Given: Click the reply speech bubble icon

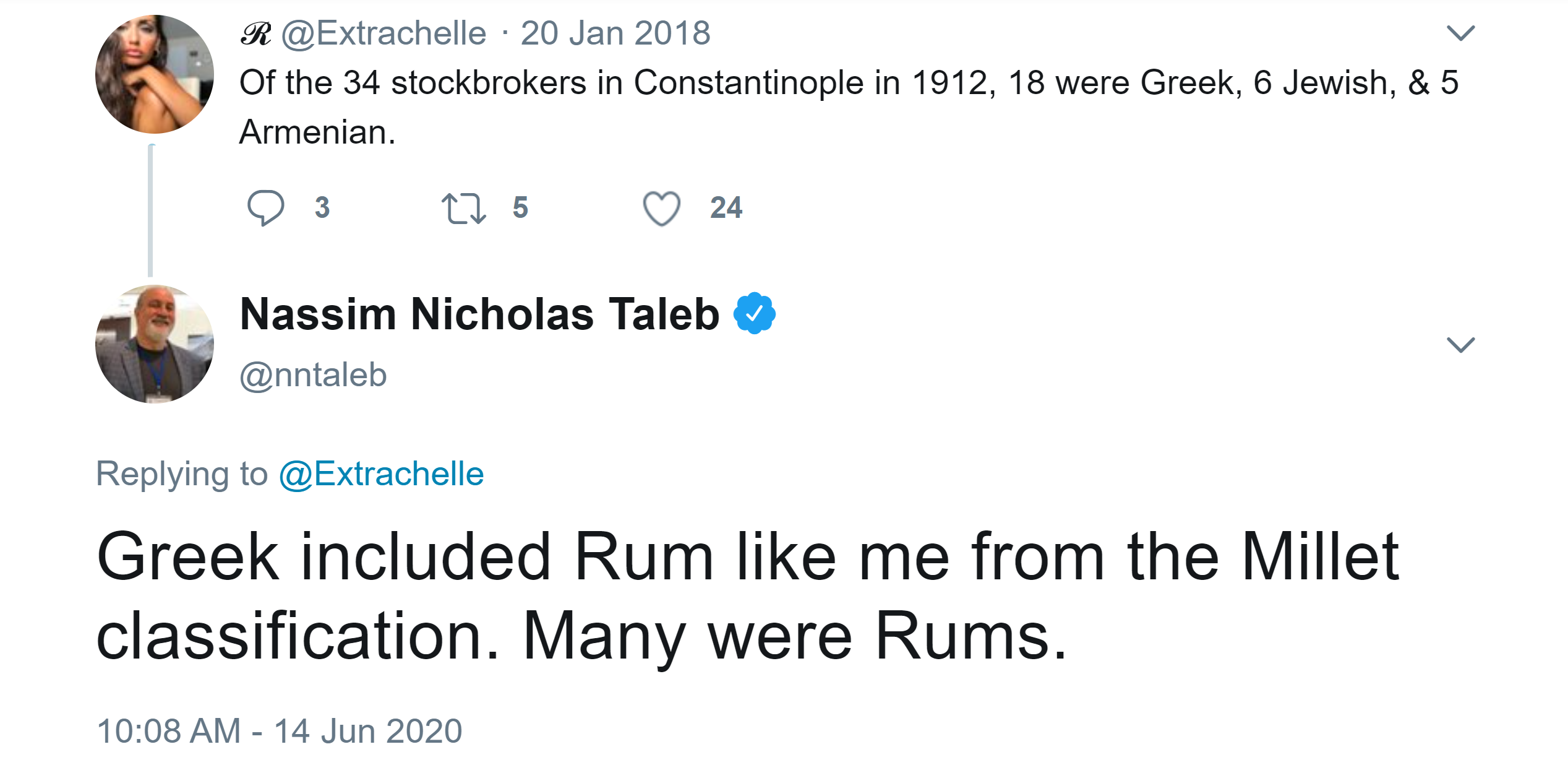Looking at the screenshot, I should (265, 207).
